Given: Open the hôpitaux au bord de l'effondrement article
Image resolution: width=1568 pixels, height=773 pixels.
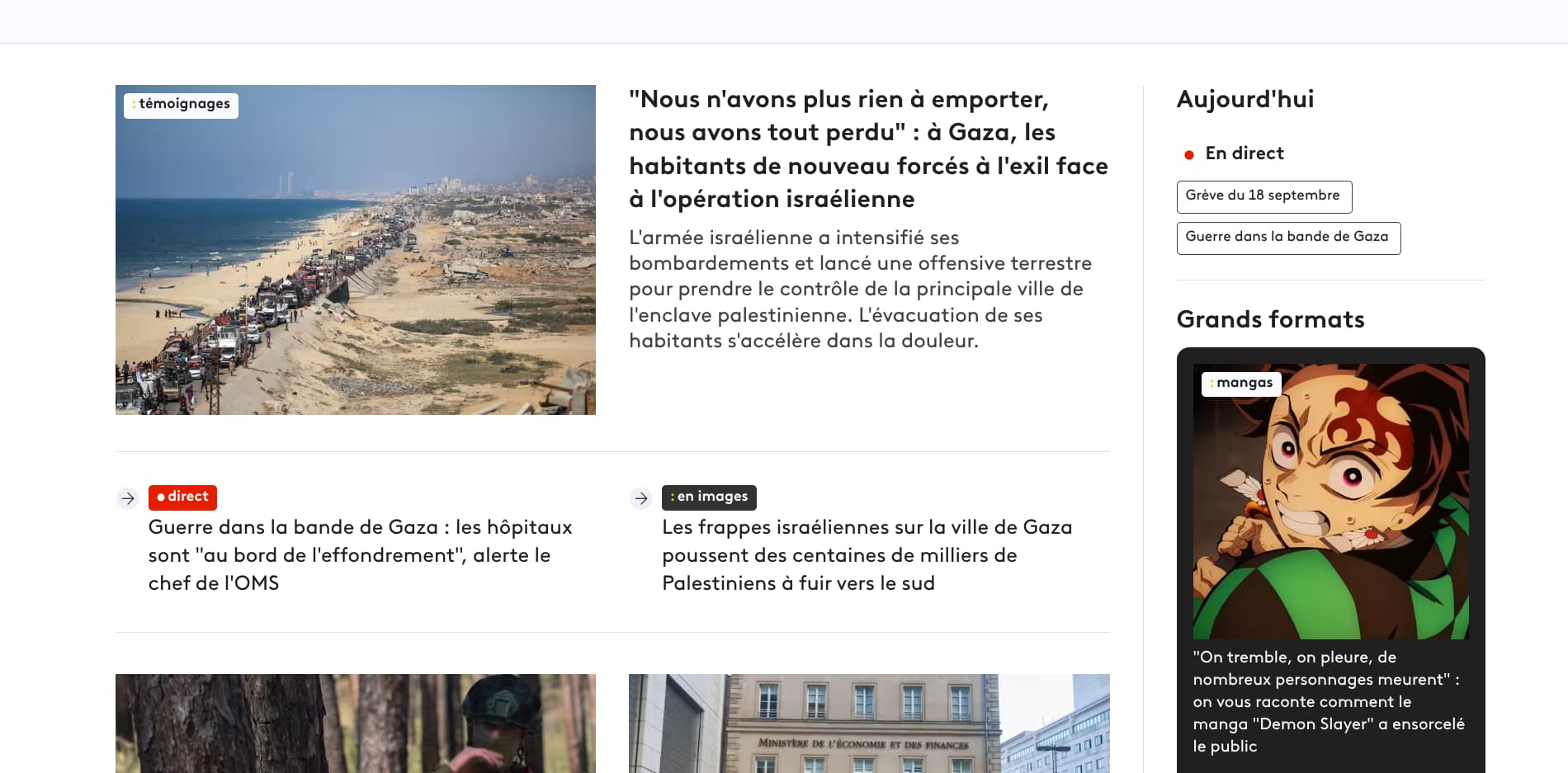Looking at the screenshot, I should point(361,555).
